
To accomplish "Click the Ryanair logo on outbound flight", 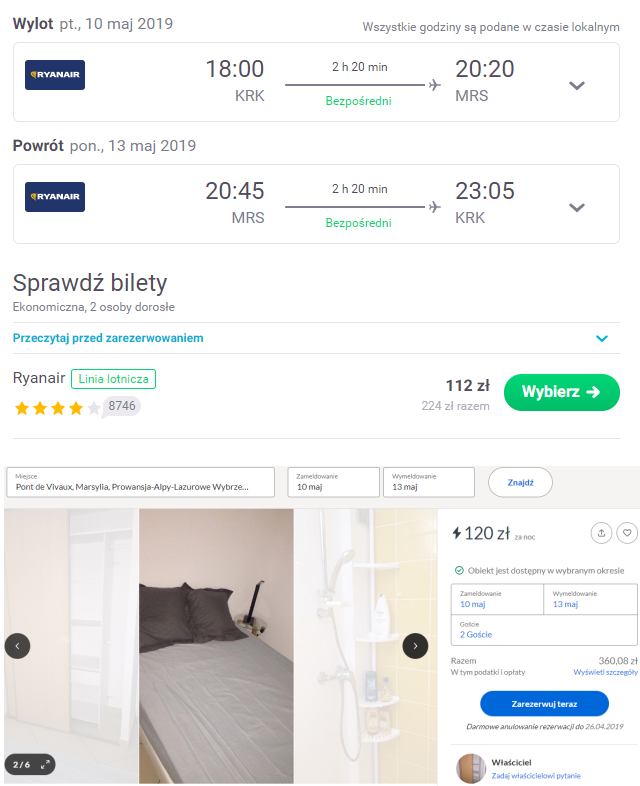I will click(x=55, y=75).
